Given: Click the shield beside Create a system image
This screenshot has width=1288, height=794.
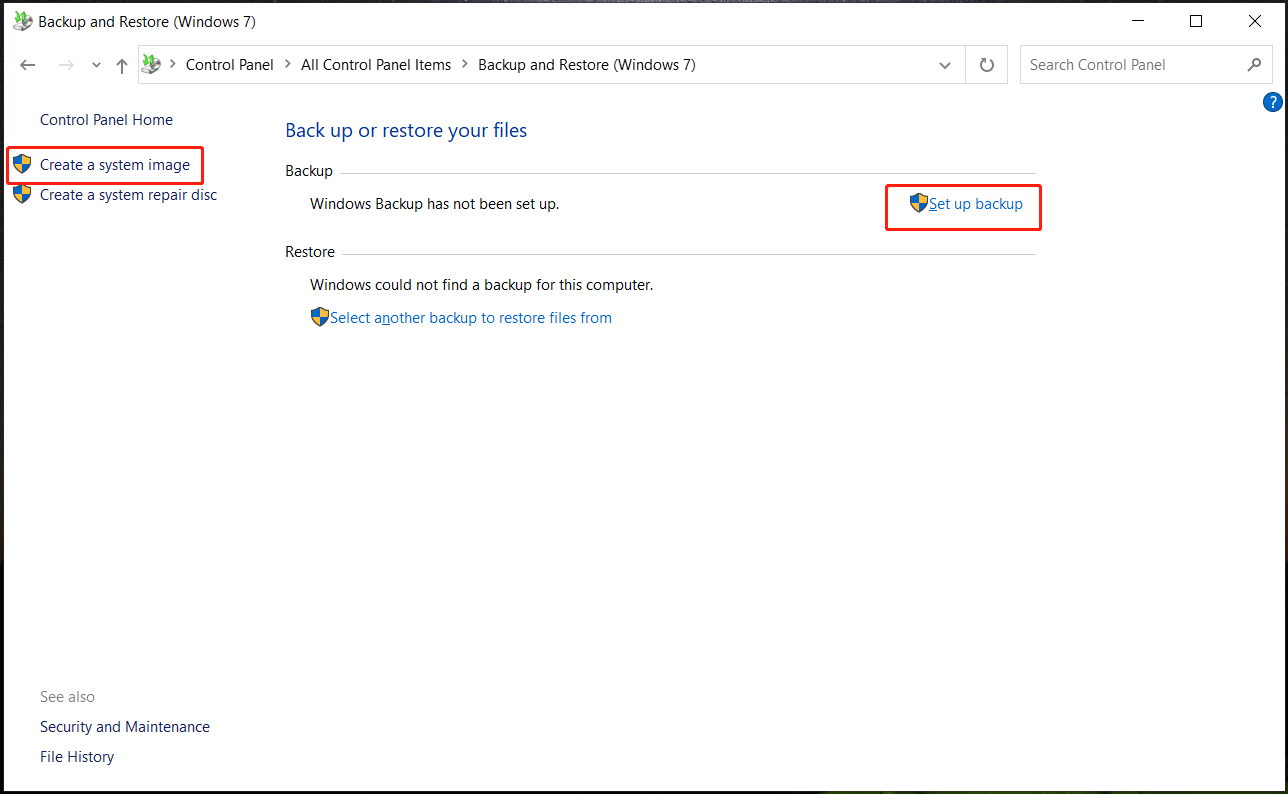Looking at the screenshot, I should pyautogui.click(x=21, y=164).
